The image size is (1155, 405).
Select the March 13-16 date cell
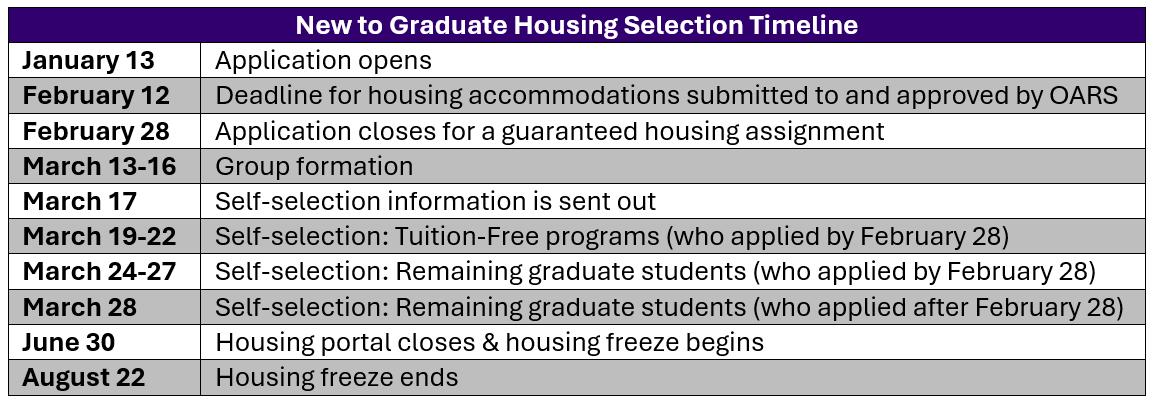(x=105, y=166)
